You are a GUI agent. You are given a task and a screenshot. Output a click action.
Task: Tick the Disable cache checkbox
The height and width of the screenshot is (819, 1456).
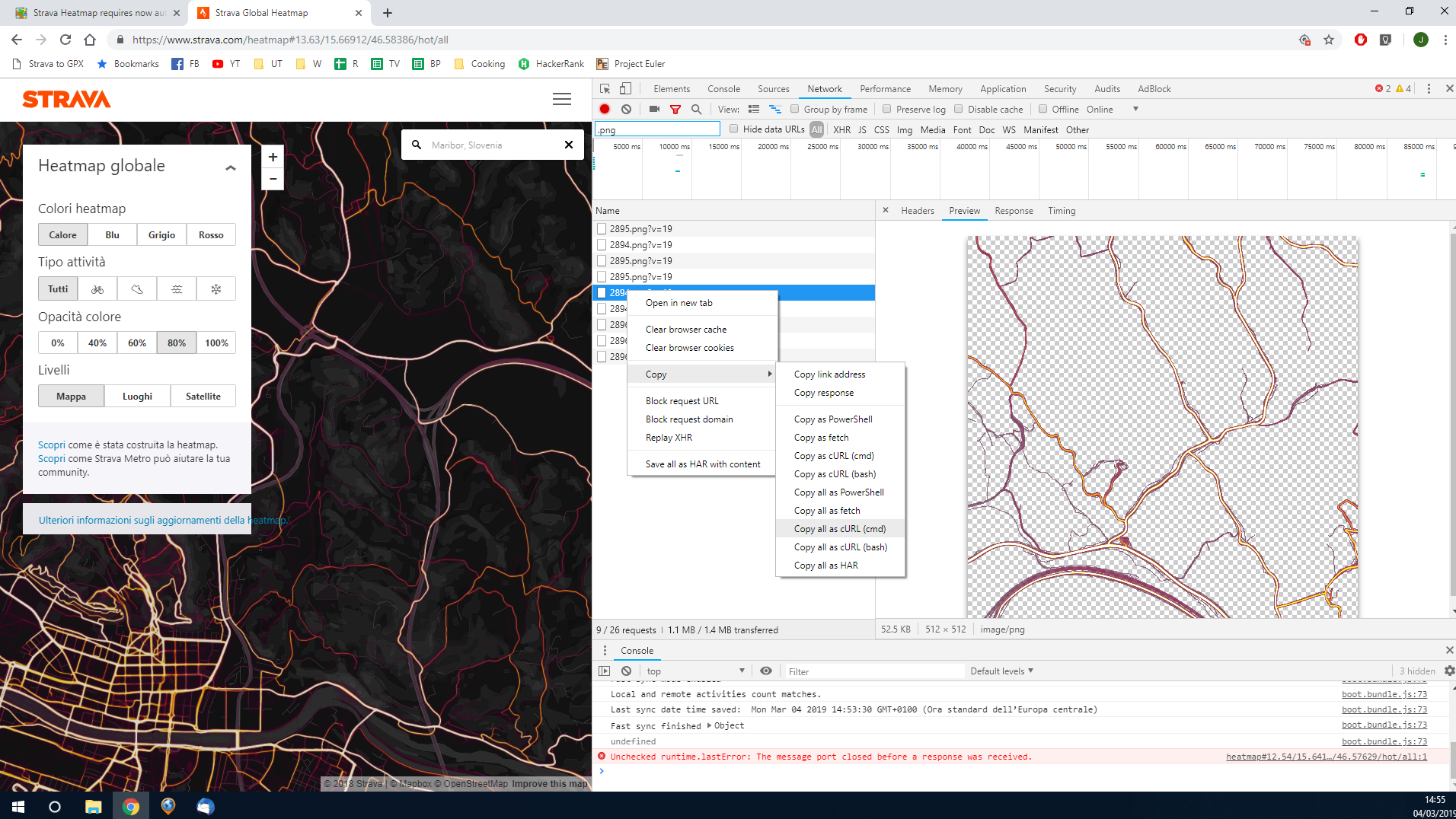pyautogui.click(x=959, y=110)
